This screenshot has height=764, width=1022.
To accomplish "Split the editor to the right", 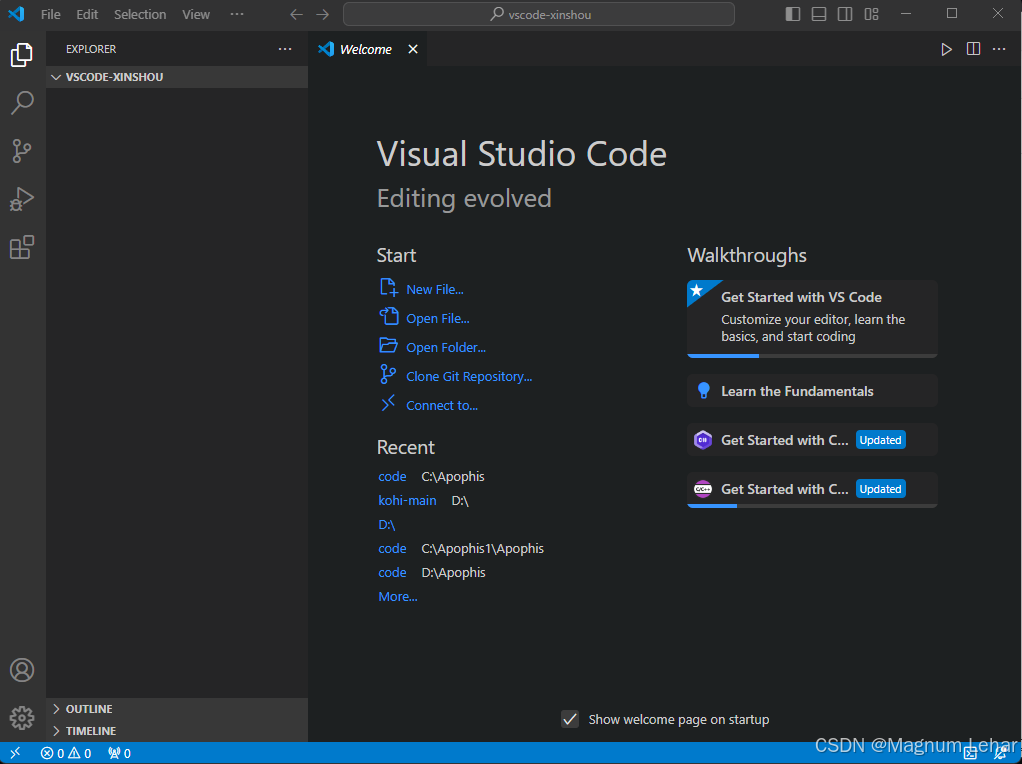I will (x=973, y=49).
